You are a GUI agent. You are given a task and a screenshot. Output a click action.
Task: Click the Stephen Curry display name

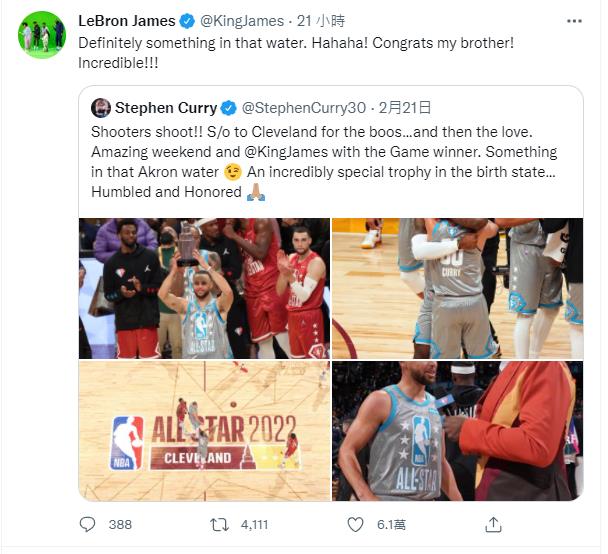coord(166,107)
